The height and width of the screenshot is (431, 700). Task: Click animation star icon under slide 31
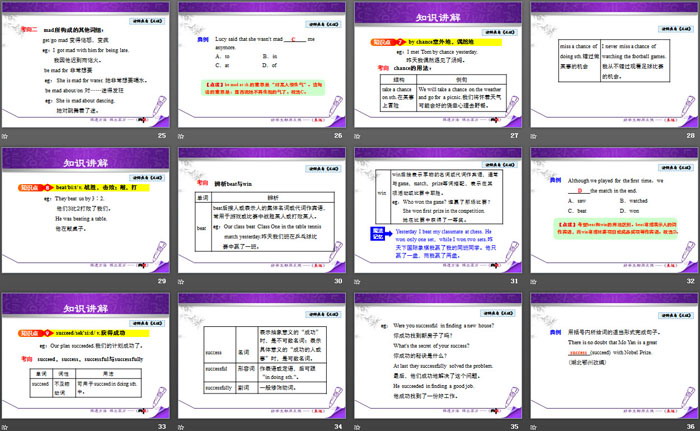click(x=357, y=282)
